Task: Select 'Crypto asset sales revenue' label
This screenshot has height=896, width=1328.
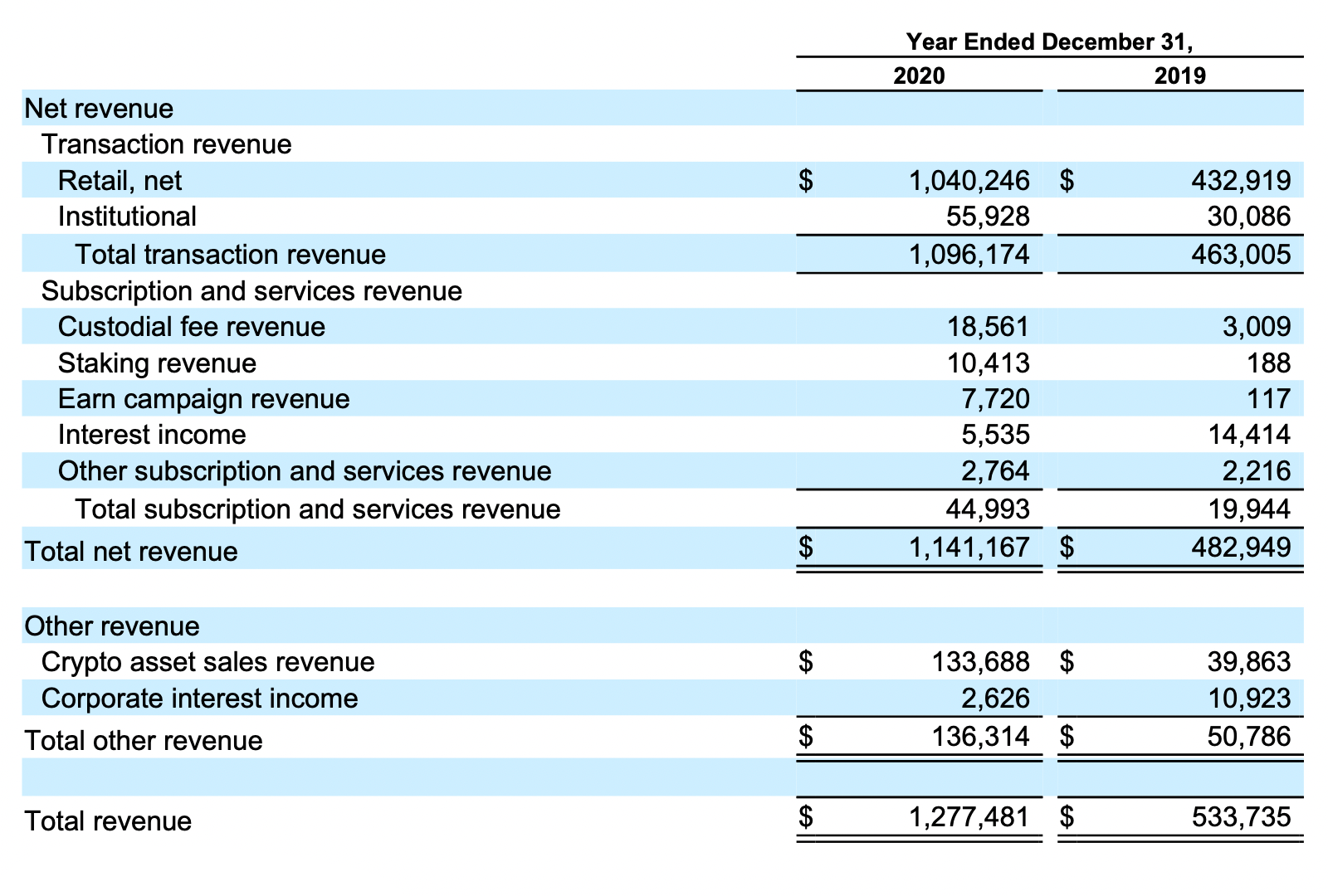Action: (x=207, y=662)
